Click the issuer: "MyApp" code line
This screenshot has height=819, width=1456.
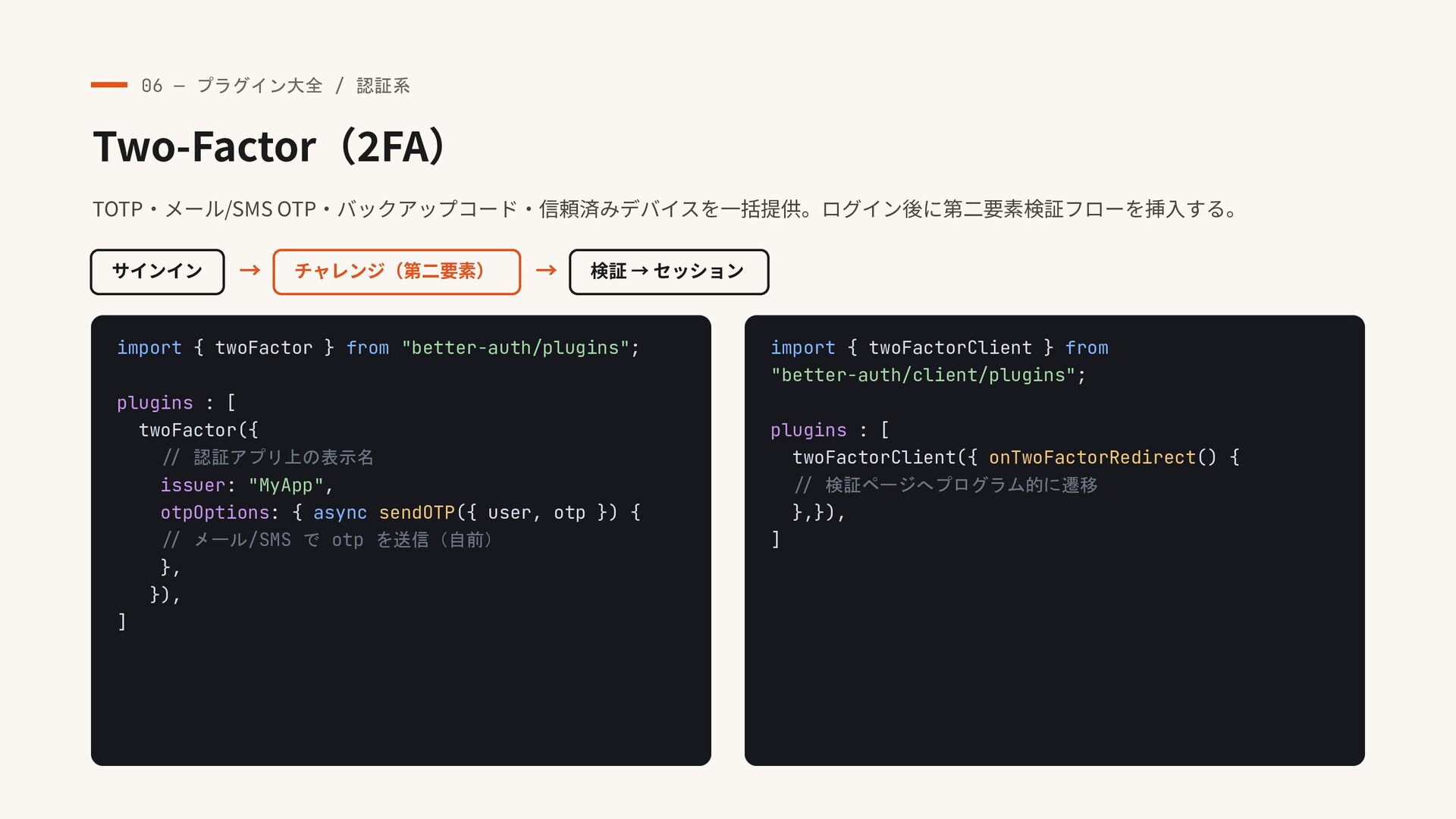(246, 485)
